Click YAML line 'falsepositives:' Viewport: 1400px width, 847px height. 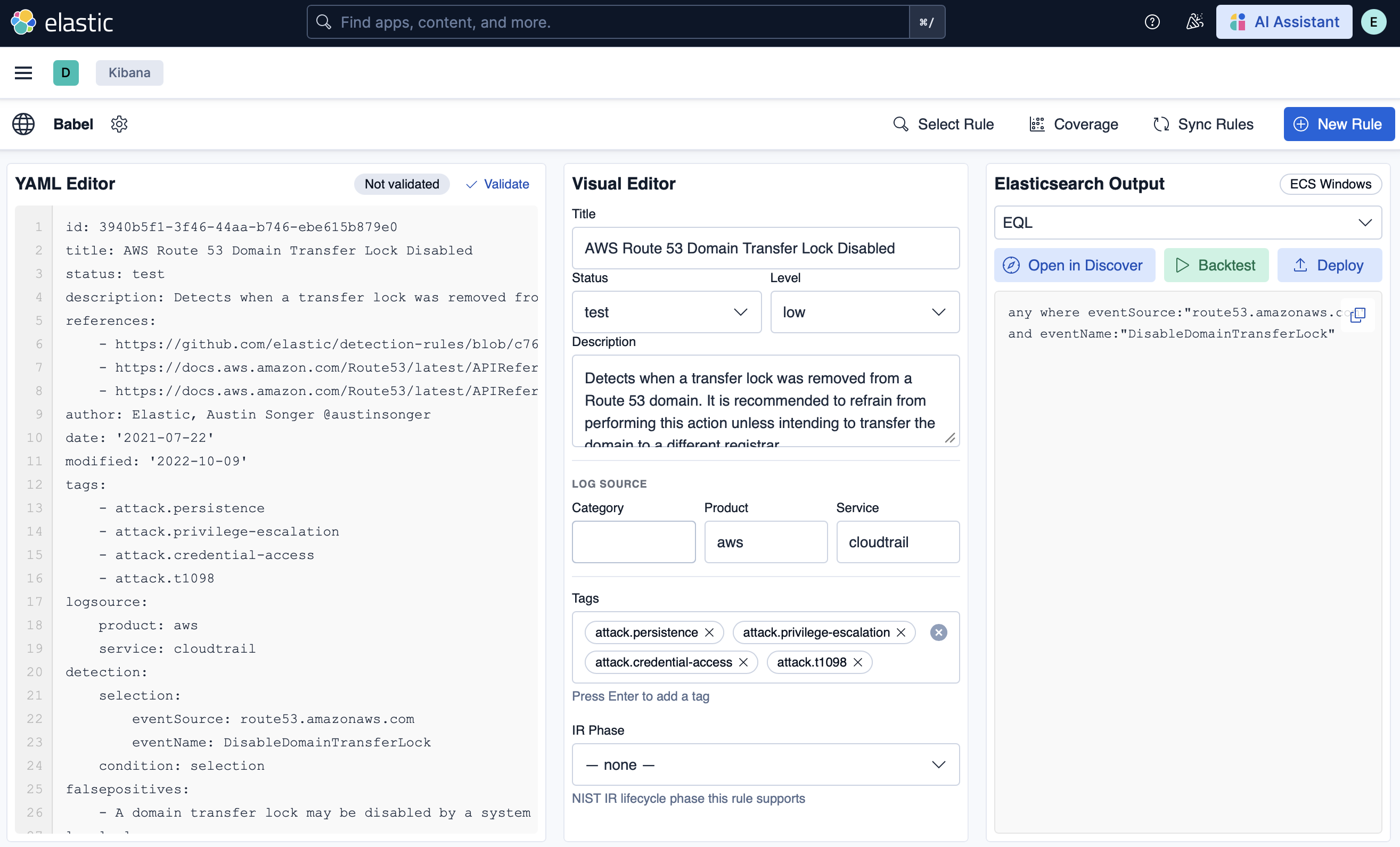coord(127,788)
